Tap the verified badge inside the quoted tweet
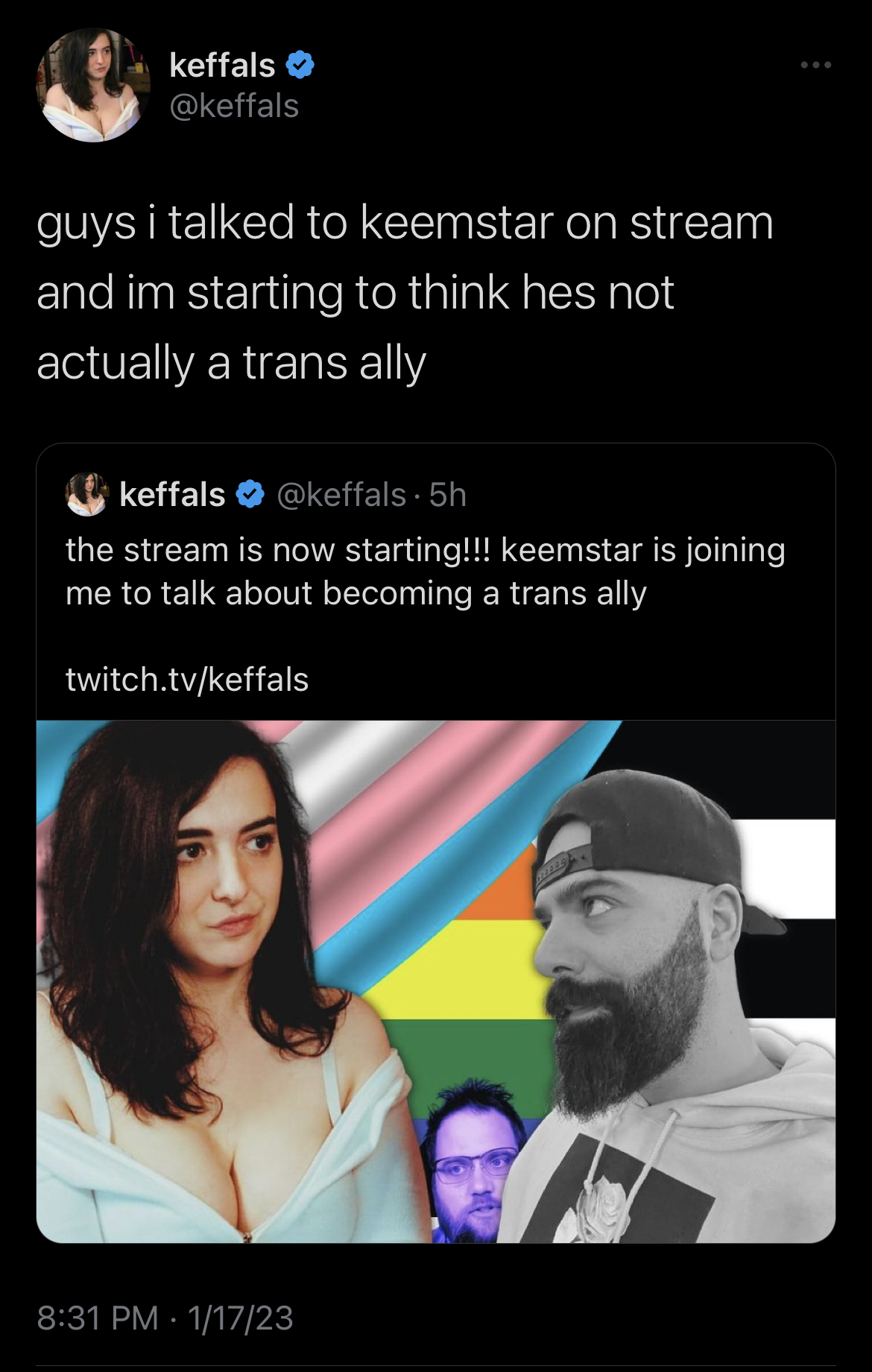Screen dimensions: 872x1372 pyautogui.click(x=250, y=494)
